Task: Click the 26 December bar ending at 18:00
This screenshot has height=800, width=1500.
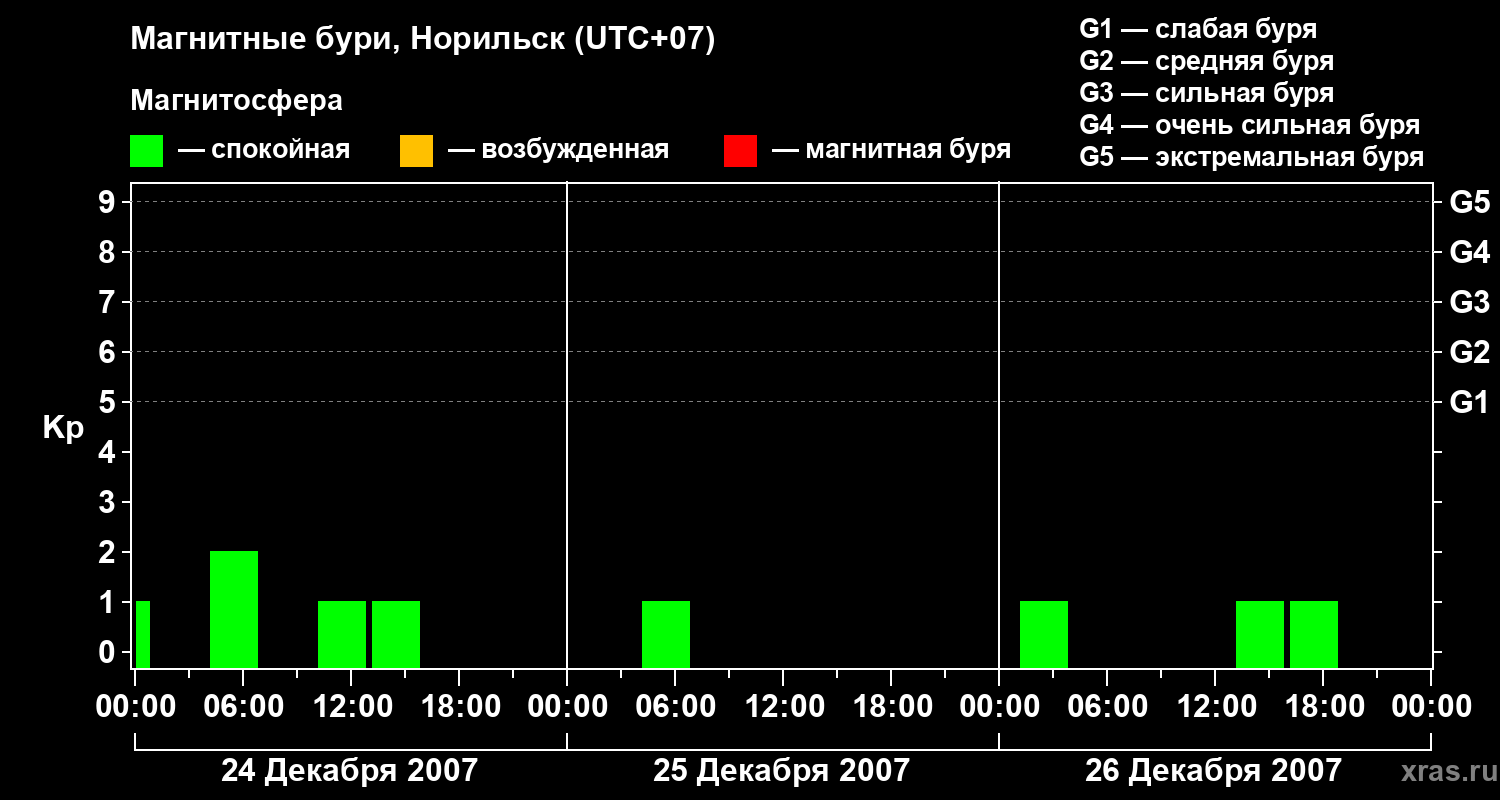Action: pos(1314,634)
